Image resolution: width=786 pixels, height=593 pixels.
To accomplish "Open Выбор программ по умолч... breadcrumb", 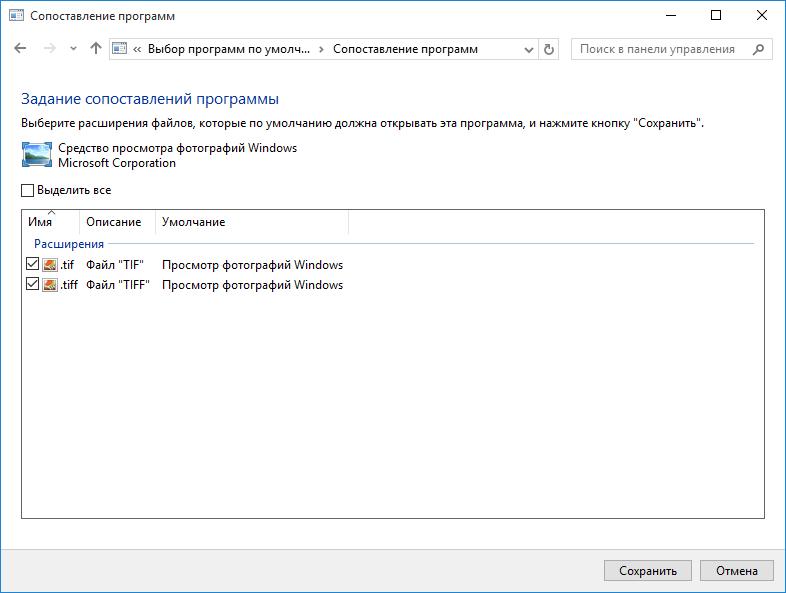I will pos(229,49).
